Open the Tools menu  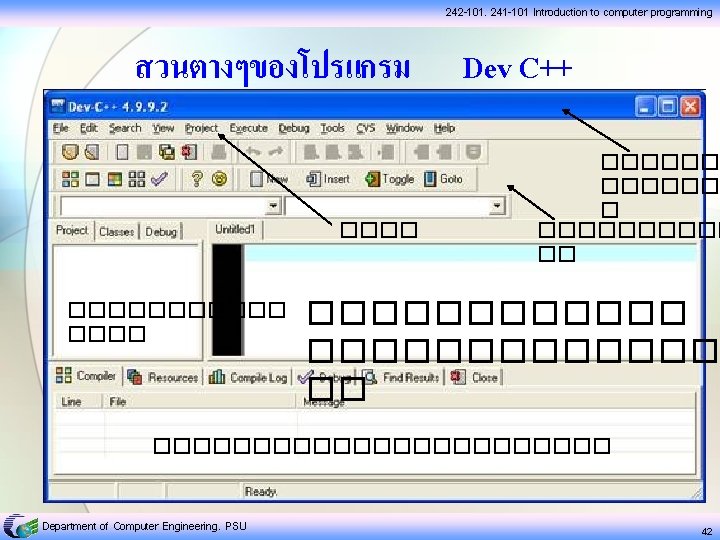pyautogui.click(x=332, y=128)
